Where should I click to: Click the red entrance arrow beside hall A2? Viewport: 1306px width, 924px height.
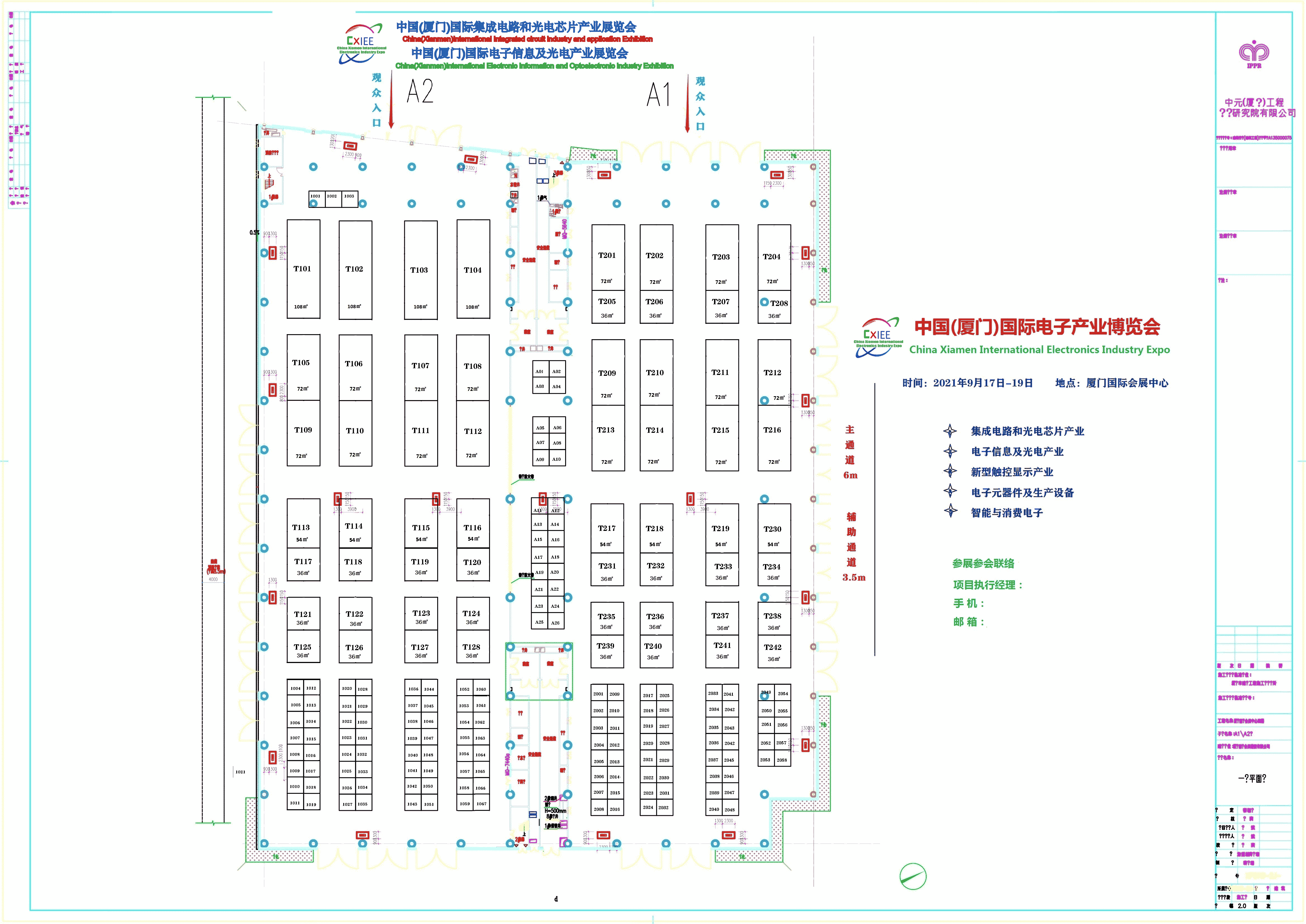click(x=391, y=99)
